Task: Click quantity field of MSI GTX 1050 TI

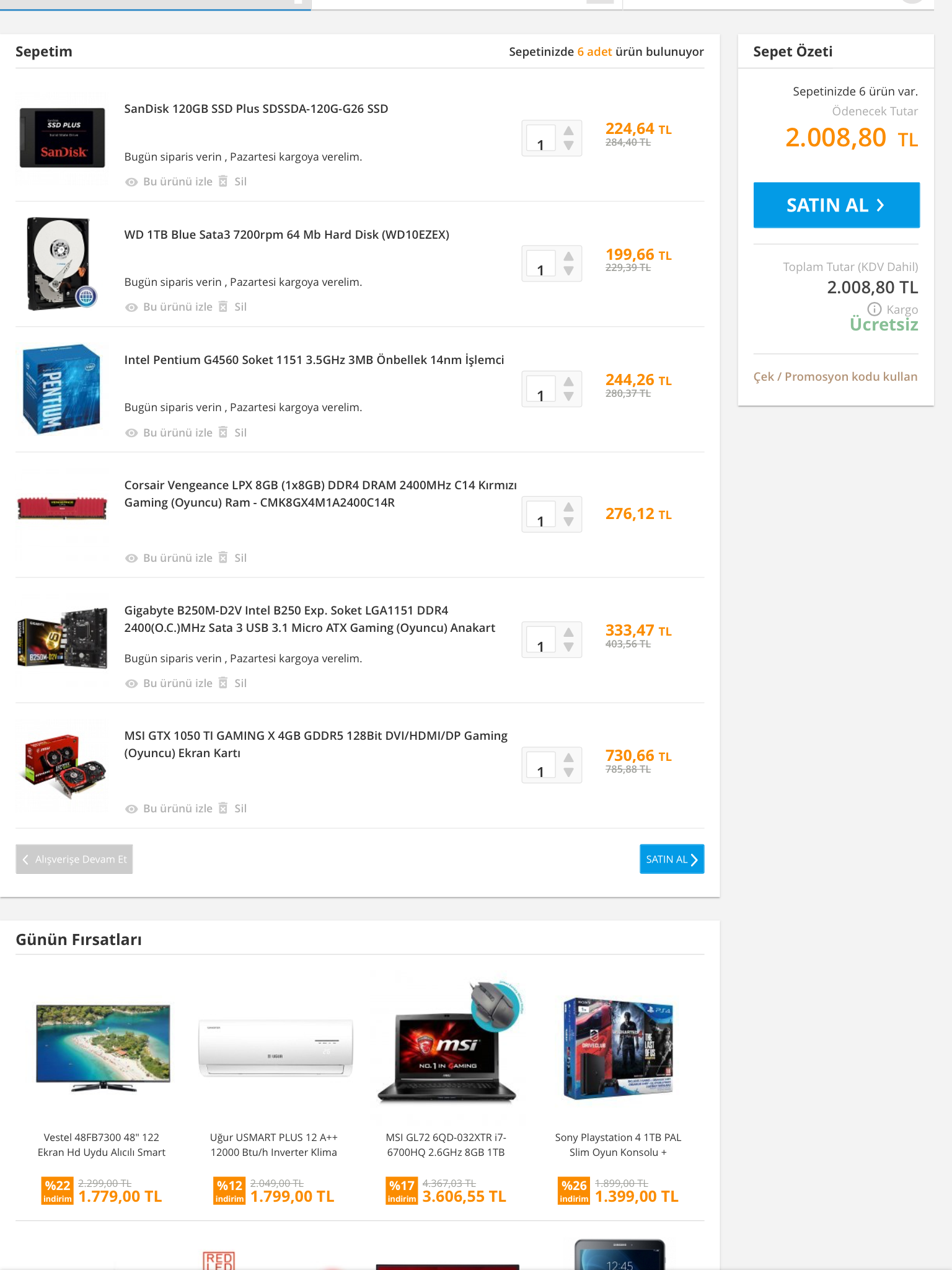Action: tap(540, 765)
